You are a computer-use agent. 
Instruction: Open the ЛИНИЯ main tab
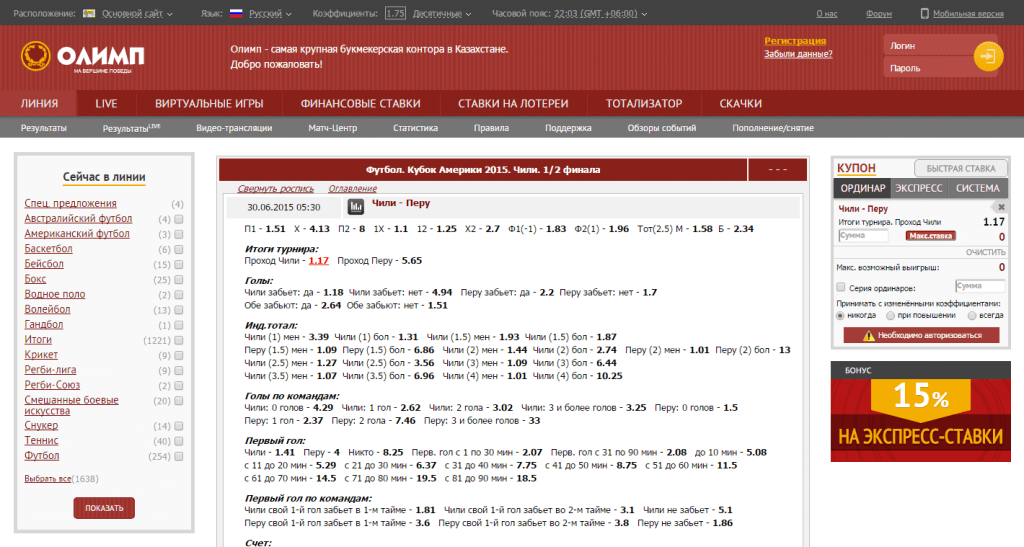39,103
